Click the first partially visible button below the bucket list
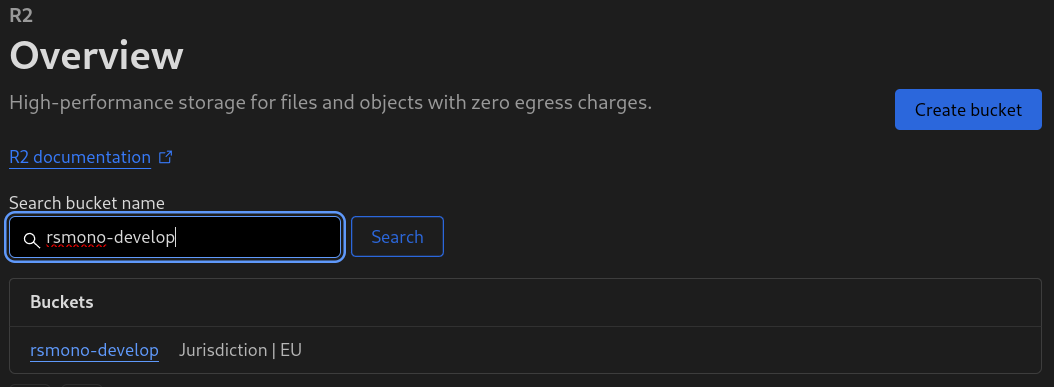Viewport: 1054px width, 387px height. tap(30, 385)
